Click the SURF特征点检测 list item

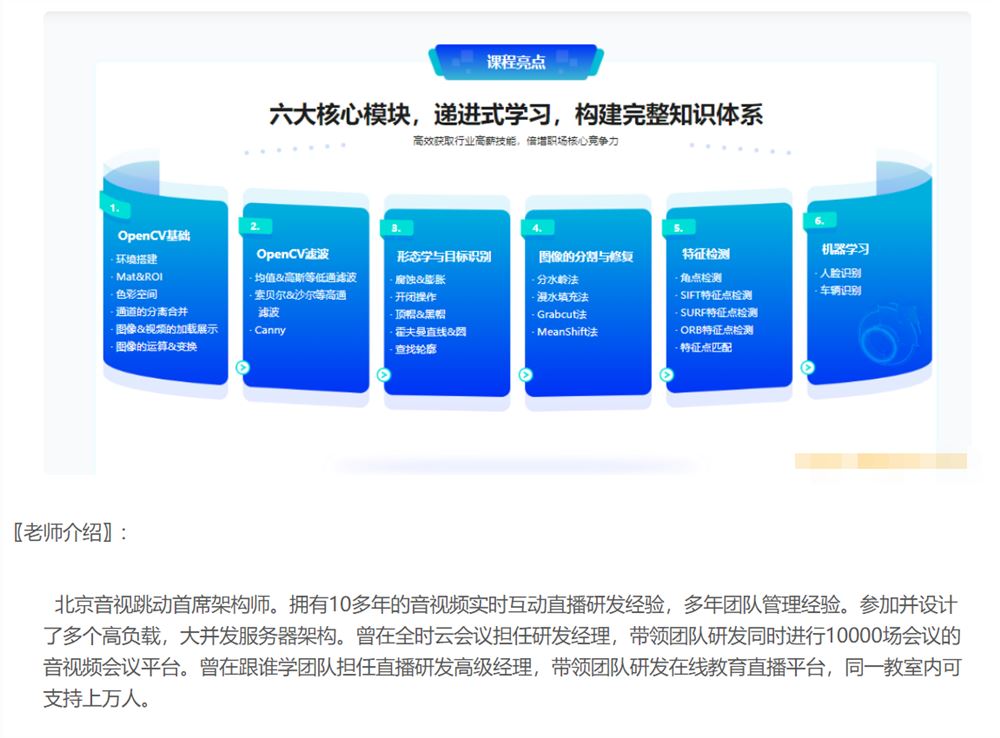click(719, 313)
